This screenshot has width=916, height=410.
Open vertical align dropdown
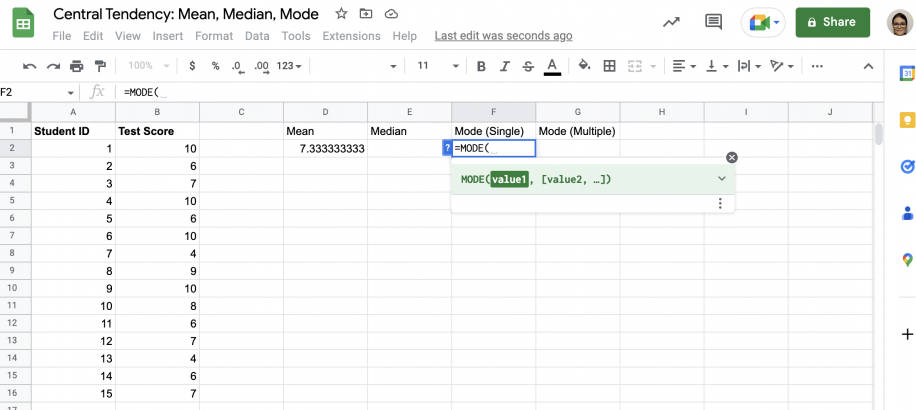pyautogui.click(x=717, y=66)
